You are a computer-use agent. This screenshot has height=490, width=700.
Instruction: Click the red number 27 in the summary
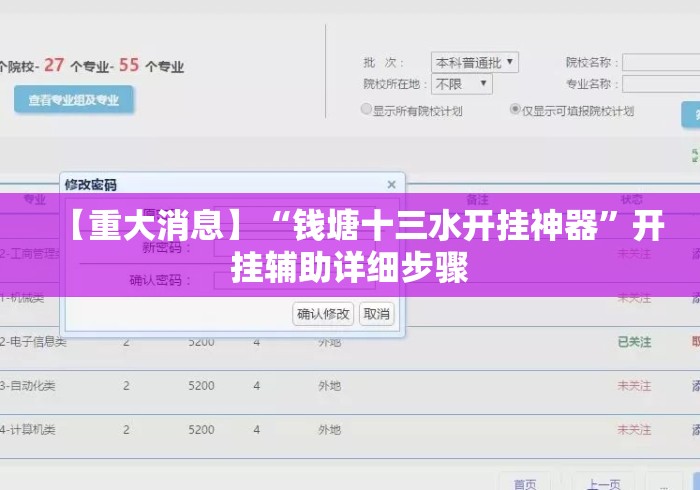click(x=54, y=65)
